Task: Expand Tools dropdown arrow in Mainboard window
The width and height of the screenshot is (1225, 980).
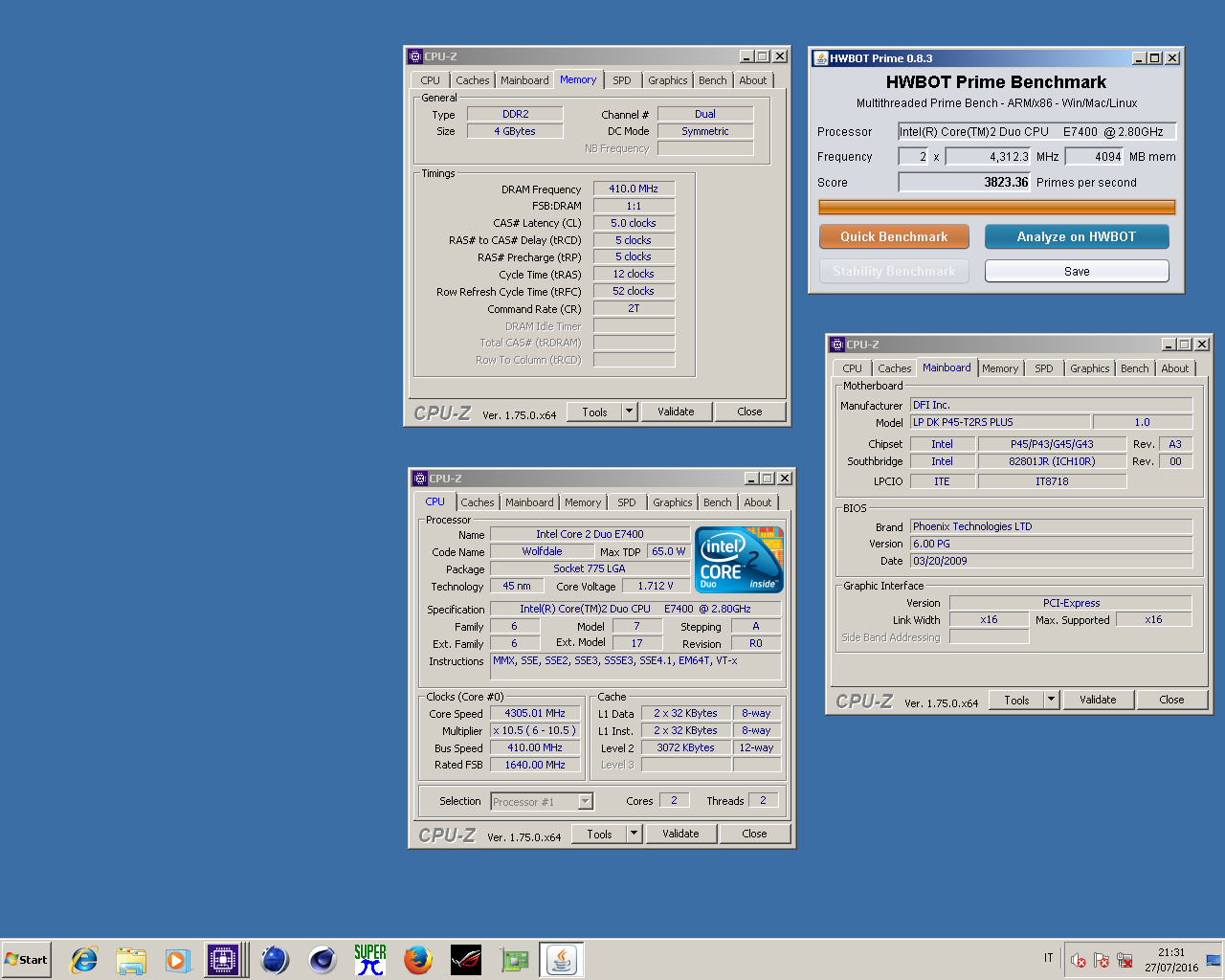Action: coord(1051,700)
